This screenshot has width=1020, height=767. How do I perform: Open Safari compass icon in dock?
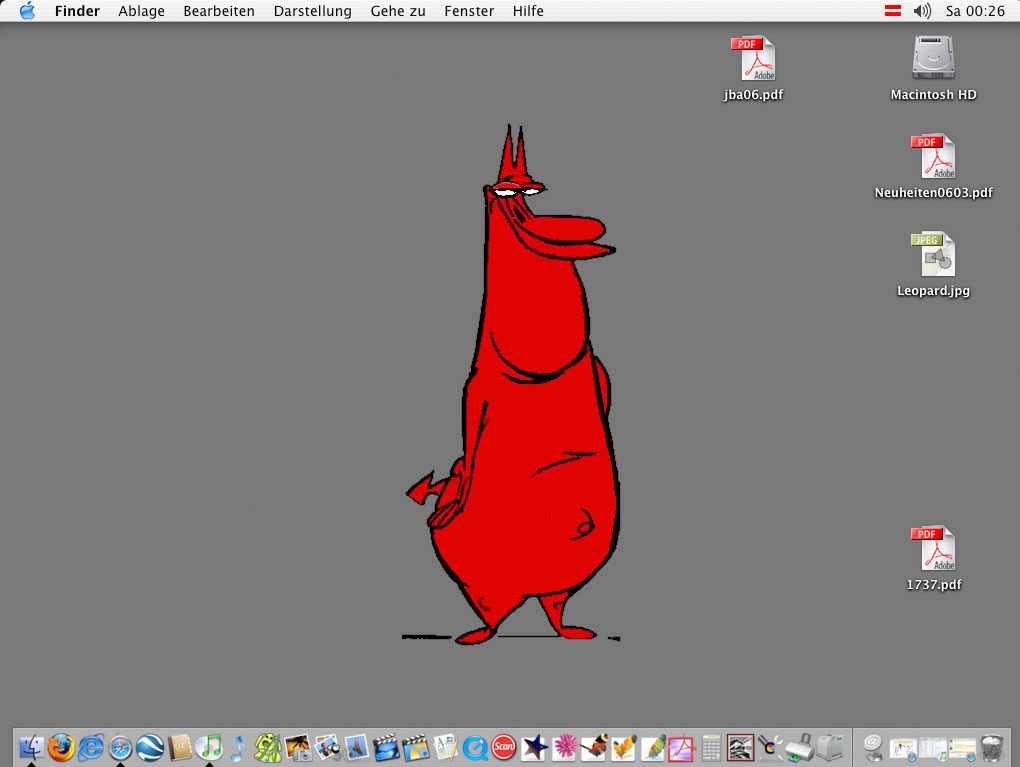[x=121, y=746]
